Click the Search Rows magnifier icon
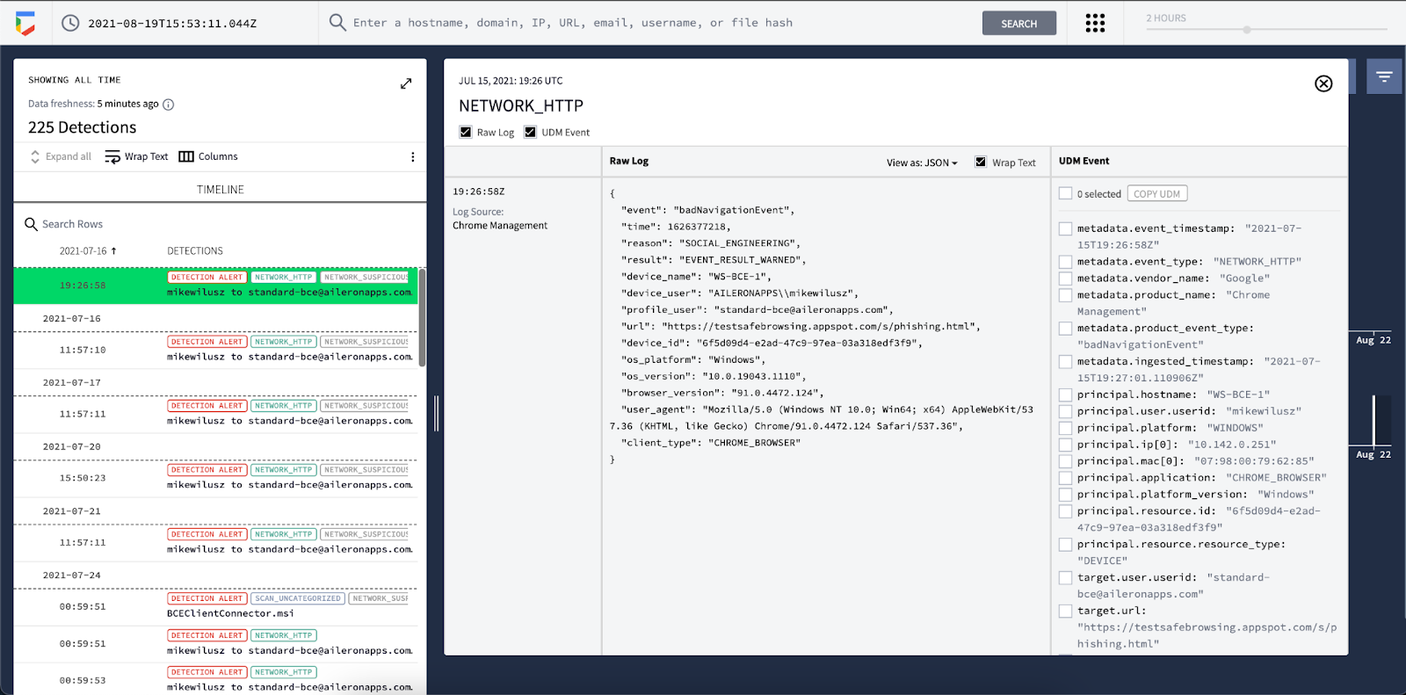 [31, 224]
